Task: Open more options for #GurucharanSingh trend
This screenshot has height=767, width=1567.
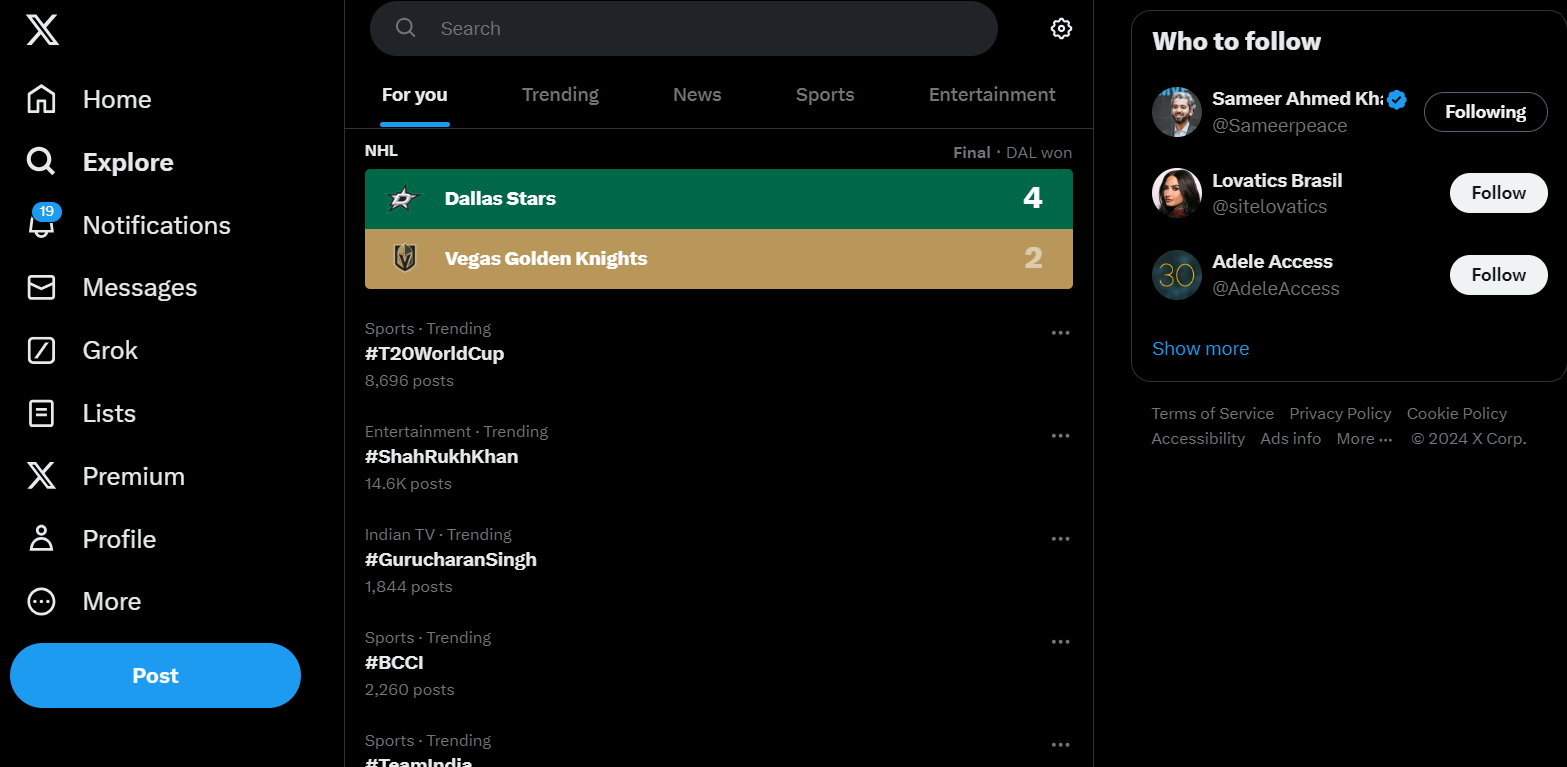Action: point(1061,539)
